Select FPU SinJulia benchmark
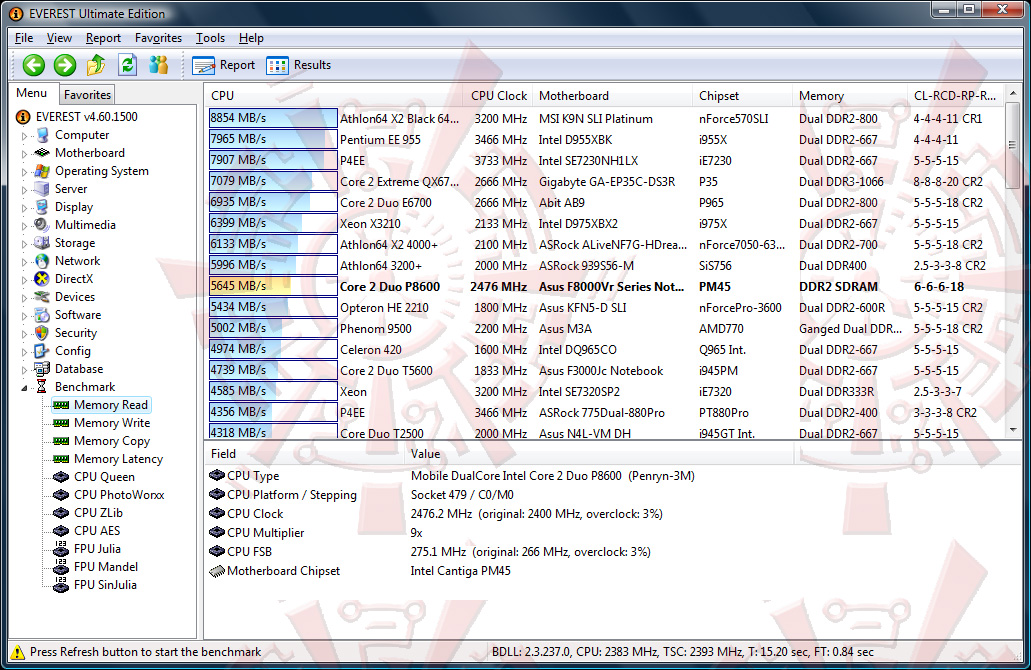Screen dimensions: 1031x670 coord(105,585)
